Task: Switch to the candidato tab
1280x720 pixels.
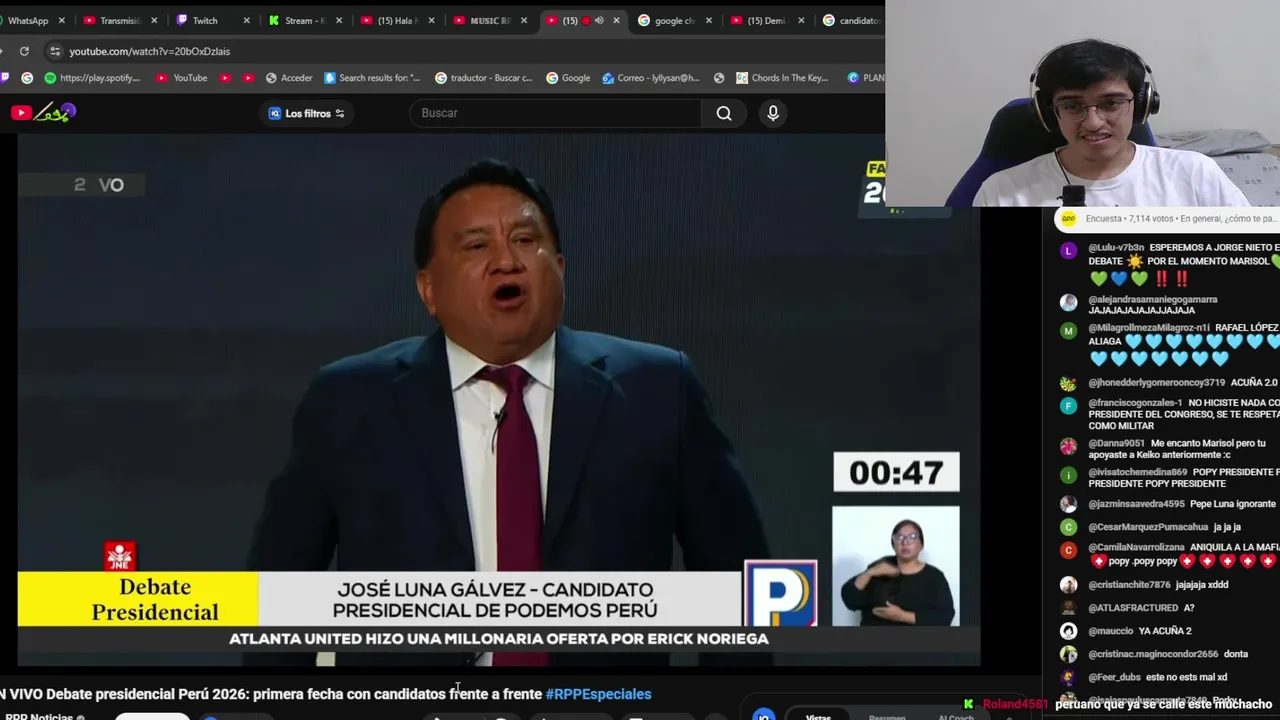Action: click(850, 20)
